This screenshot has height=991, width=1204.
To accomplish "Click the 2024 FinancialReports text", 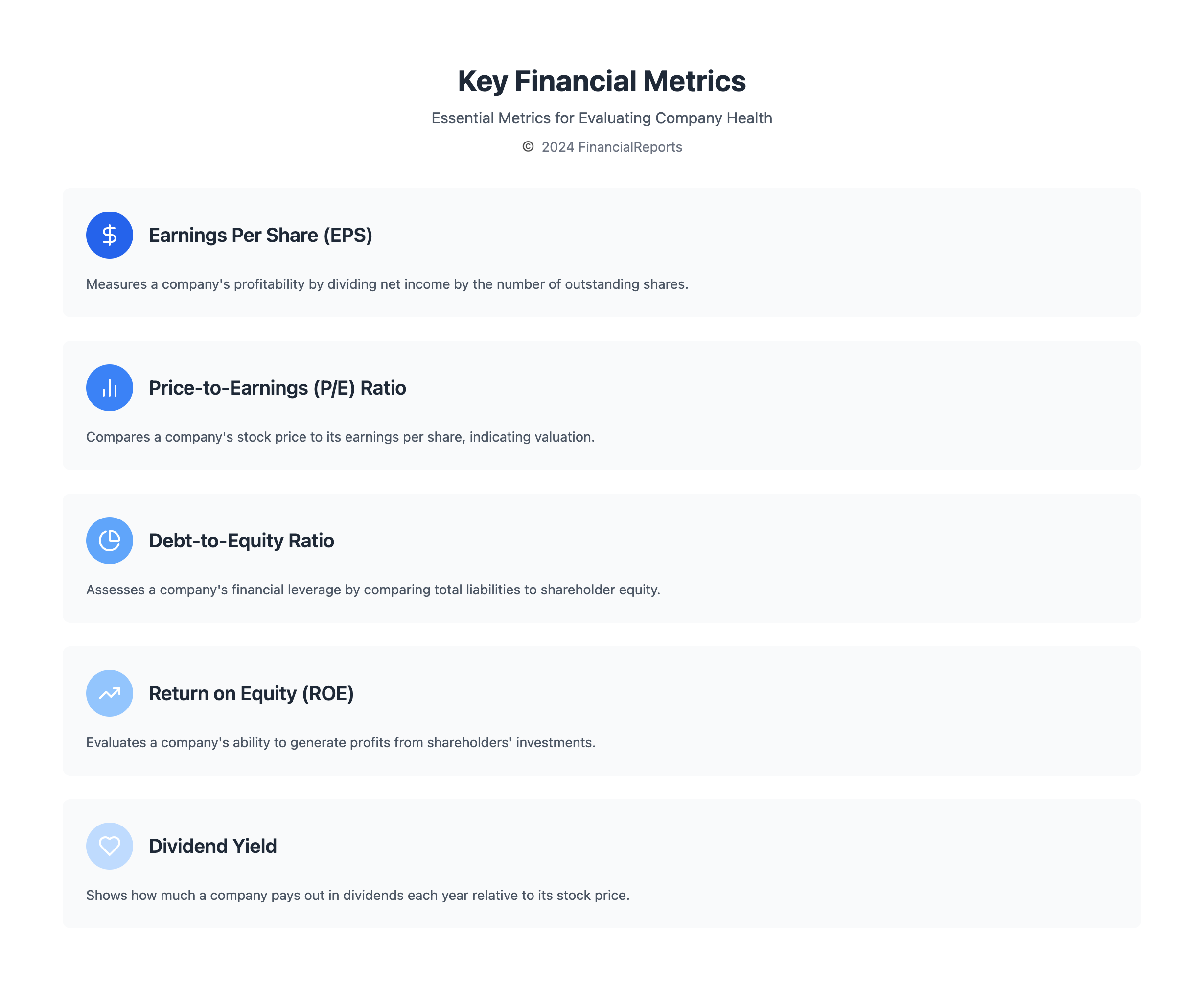I will 612,147.
